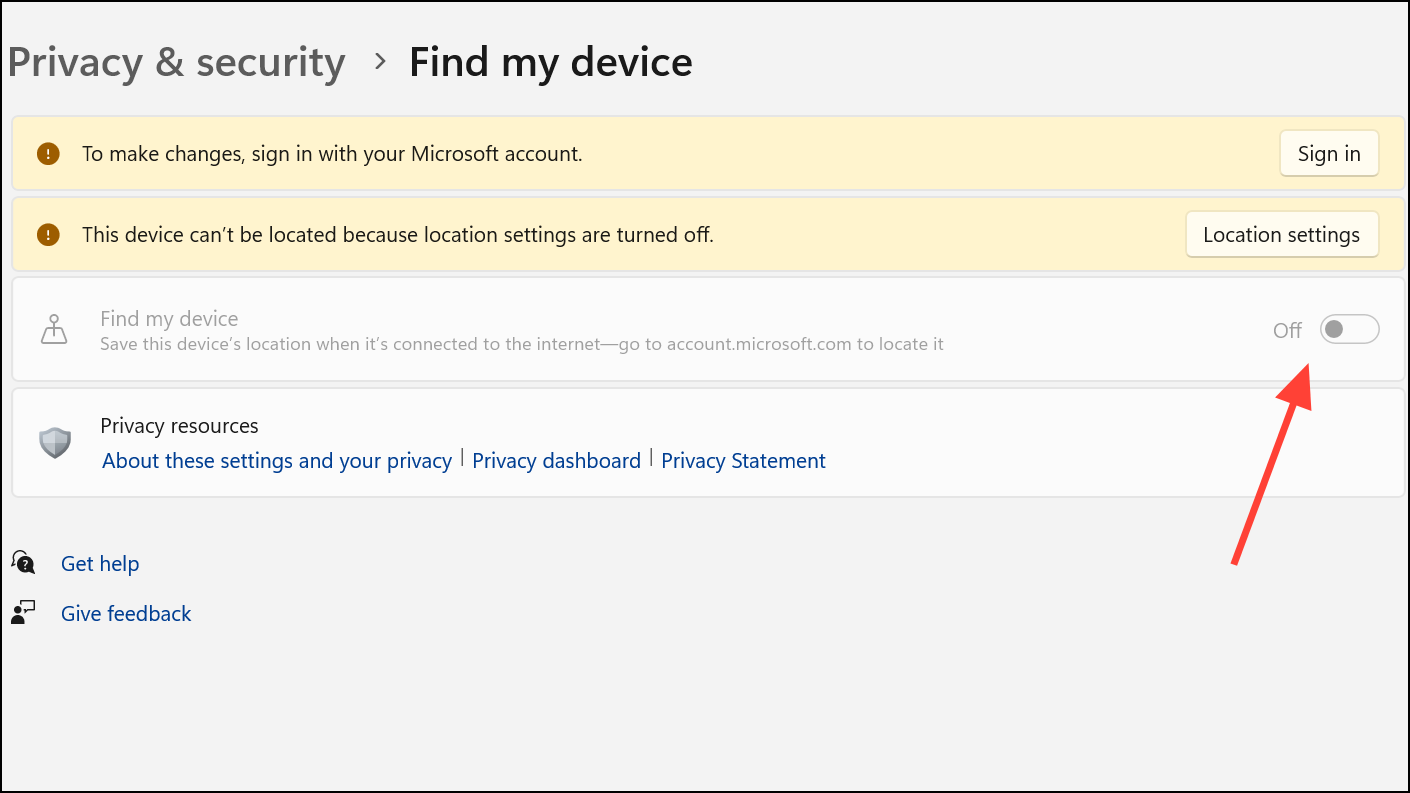Click the Get help link
Image resolution: width=1410 pixels, height=793 pixels.
(100, 564)
